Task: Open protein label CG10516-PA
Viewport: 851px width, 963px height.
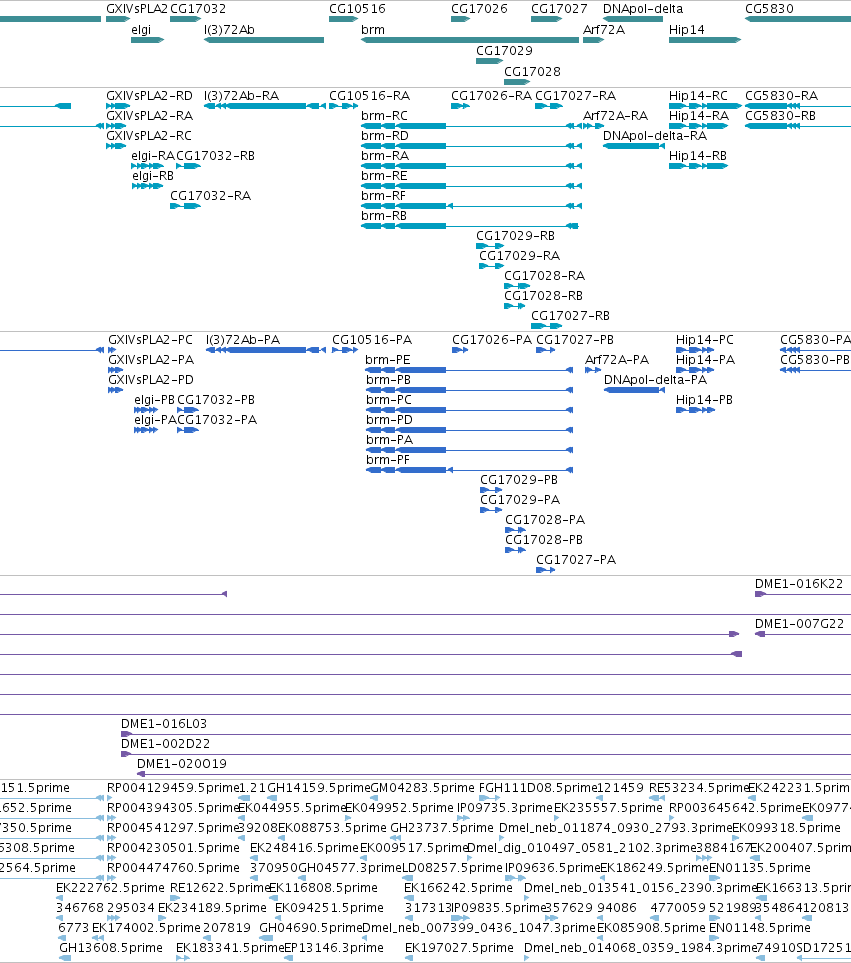Action: pyautogui.click(x=372, y=340)
